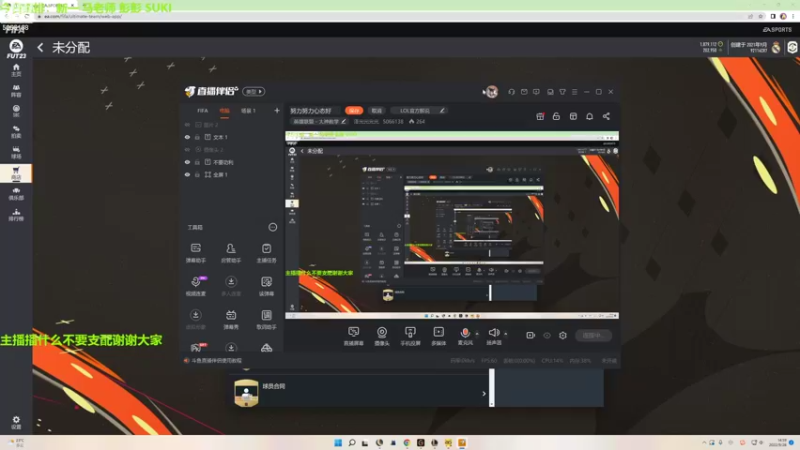Expand toolbox with the circled more button
This screenshot has width=800, height=450.
coord(273,227)
